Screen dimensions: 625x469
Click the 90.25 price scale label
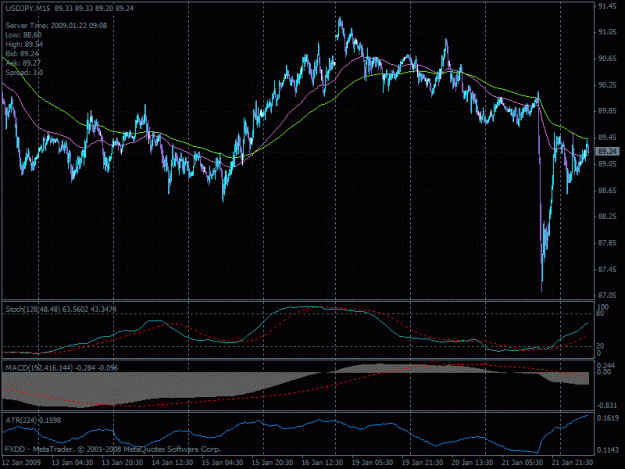coord(607,85)
